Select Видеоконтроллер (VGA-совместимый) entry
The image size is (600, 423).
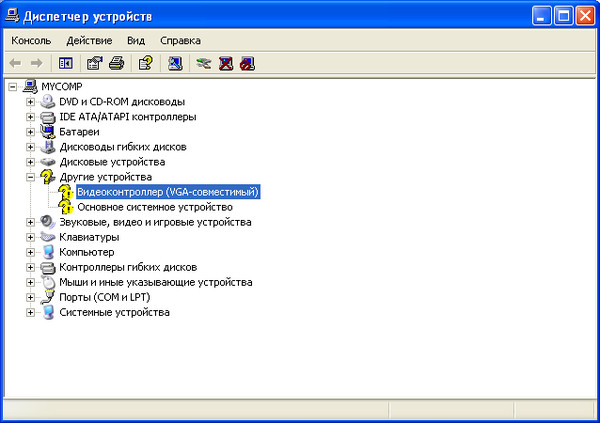pyautogui.click(x=168, y=192)
